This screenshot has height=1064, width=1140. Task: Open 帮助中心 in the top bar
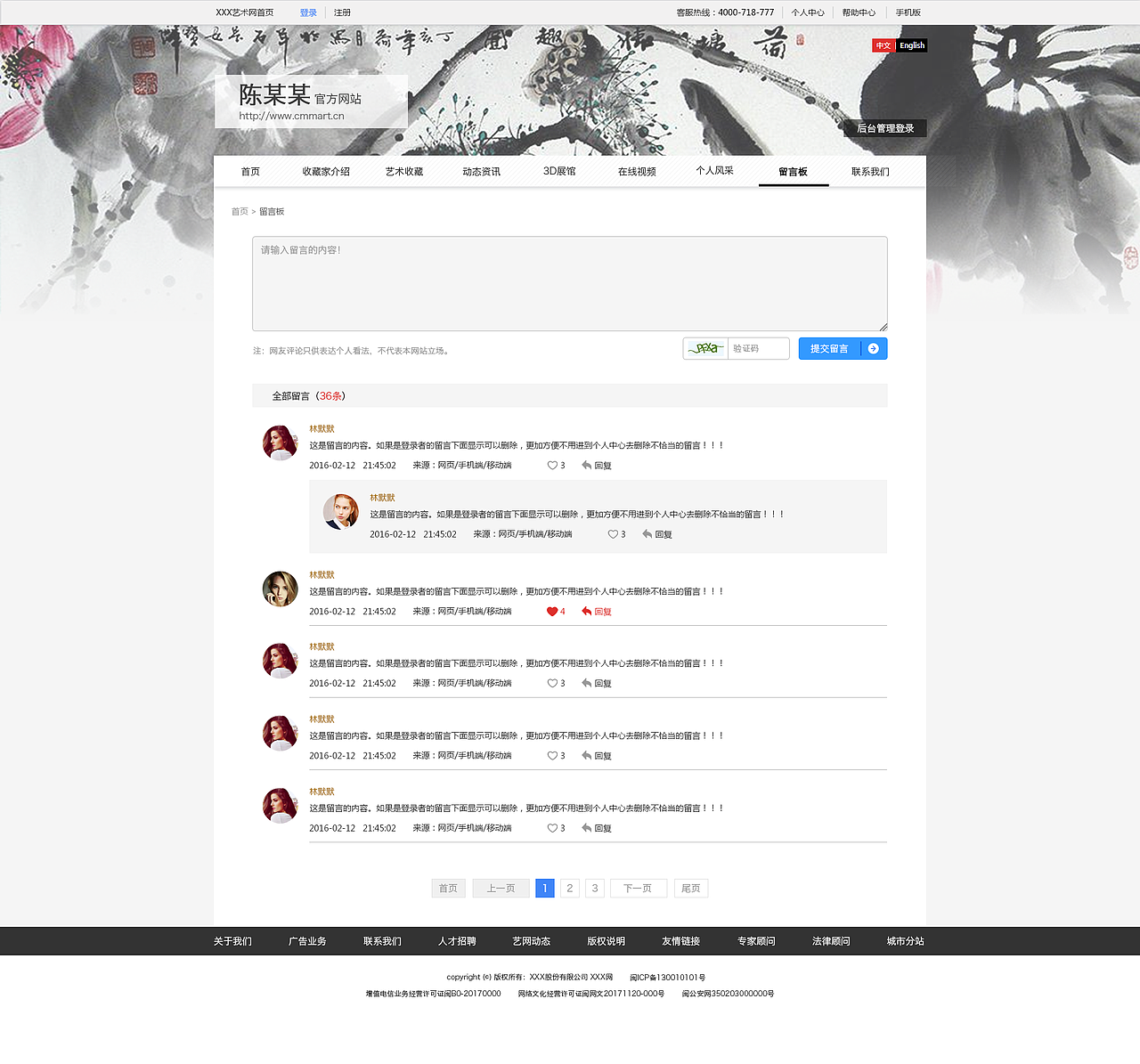click(859, 12)
